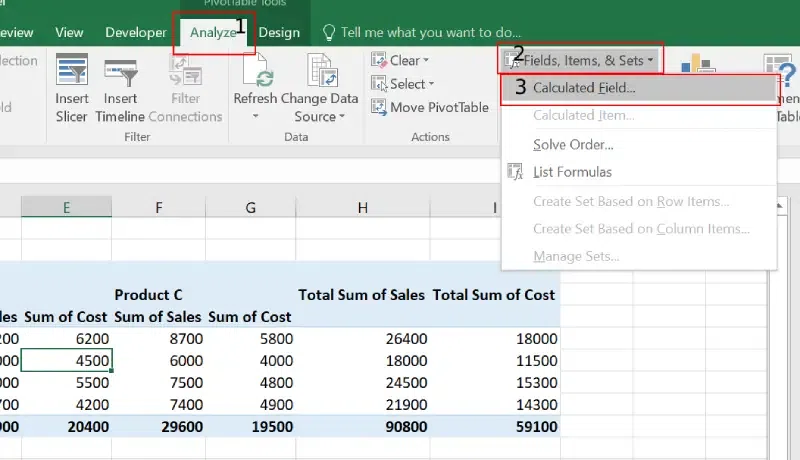This screenshot has width=800, height=460.
Task: Type in Tell me what you want box
Action: pyautogui.click(x=430, y=32)
